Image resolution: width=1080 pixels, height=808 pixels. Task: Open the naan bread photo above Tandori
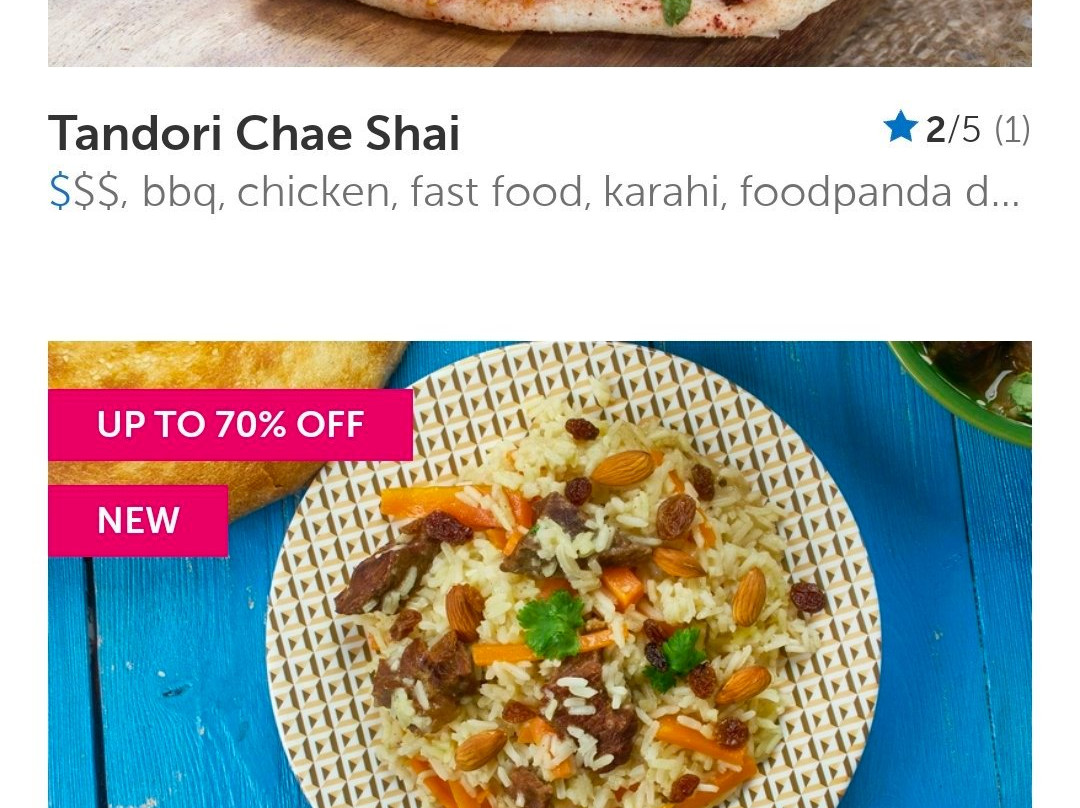[x=540, y=33]
